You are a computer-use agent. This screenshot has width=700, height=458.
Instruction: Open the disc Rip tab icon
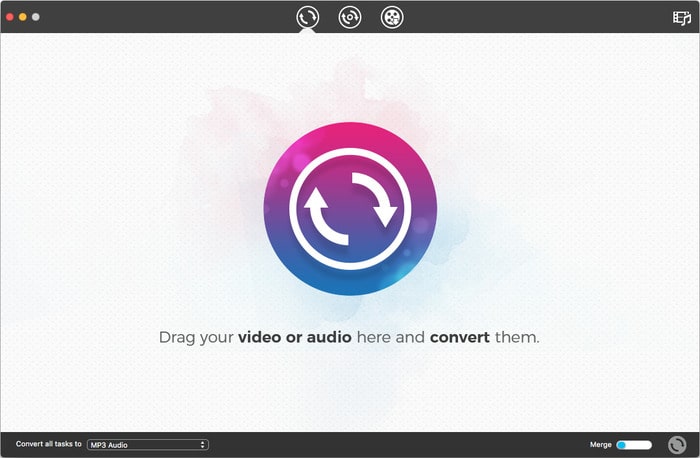tap(350, 17)
